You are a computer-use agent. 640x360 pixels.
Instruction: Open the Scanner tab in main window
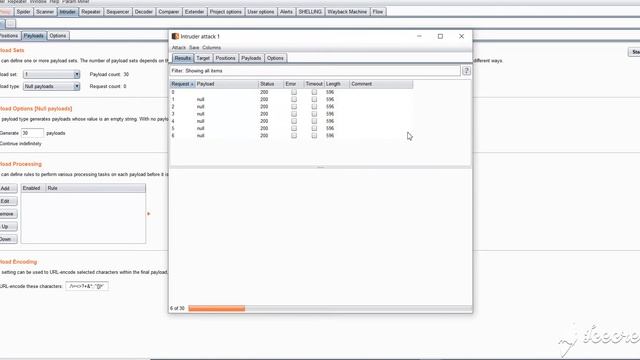45,12
